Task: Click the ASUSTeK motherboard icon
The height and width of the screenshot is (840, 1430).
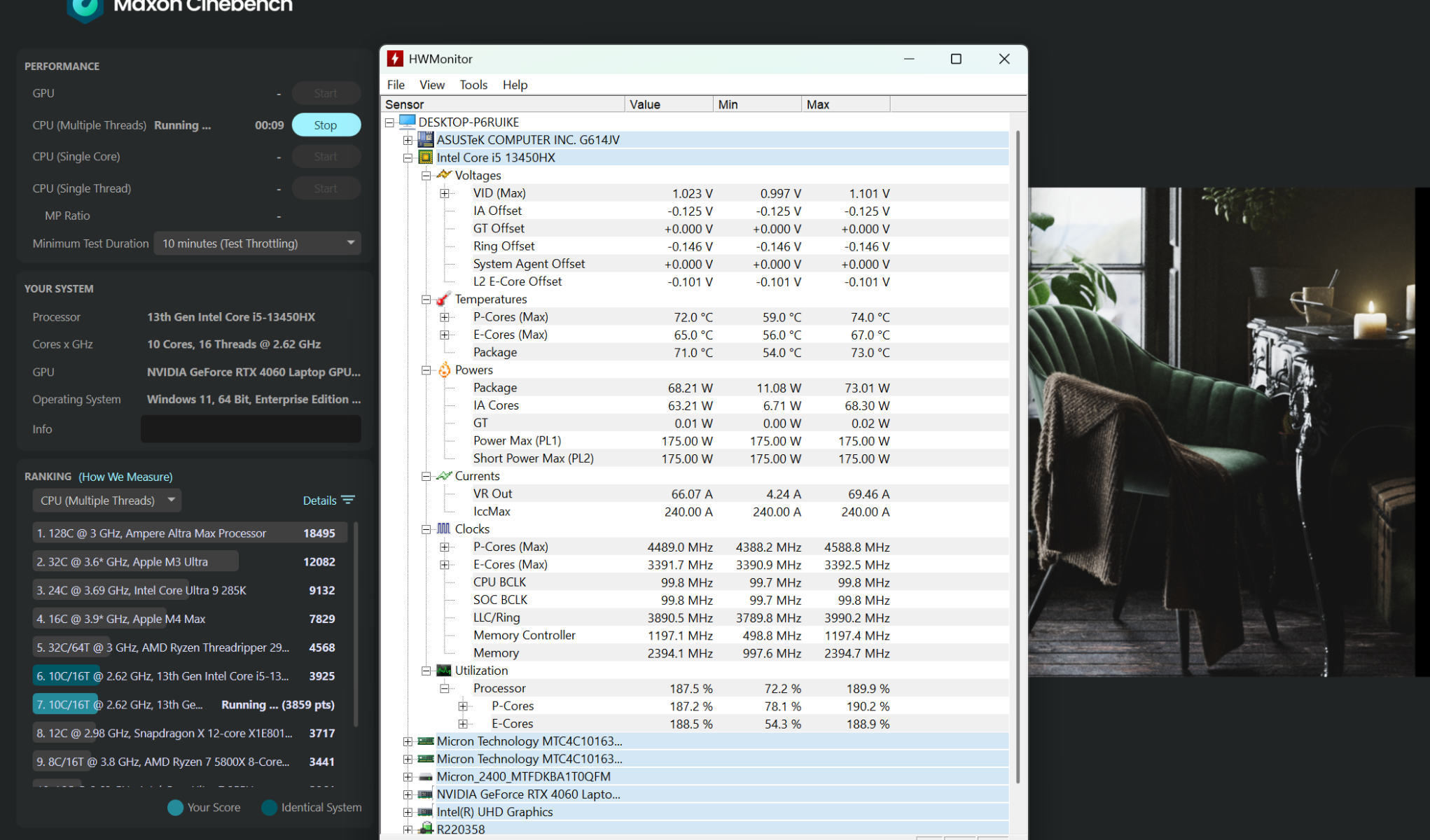Action: pyautogui.click(x=426, y=139)
